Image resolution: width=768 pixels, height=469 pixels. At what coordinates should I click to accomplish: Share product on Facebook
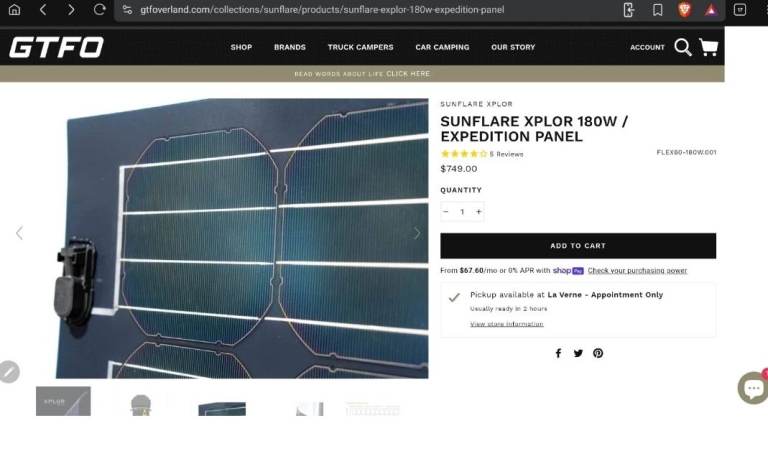tap(558, 353)
